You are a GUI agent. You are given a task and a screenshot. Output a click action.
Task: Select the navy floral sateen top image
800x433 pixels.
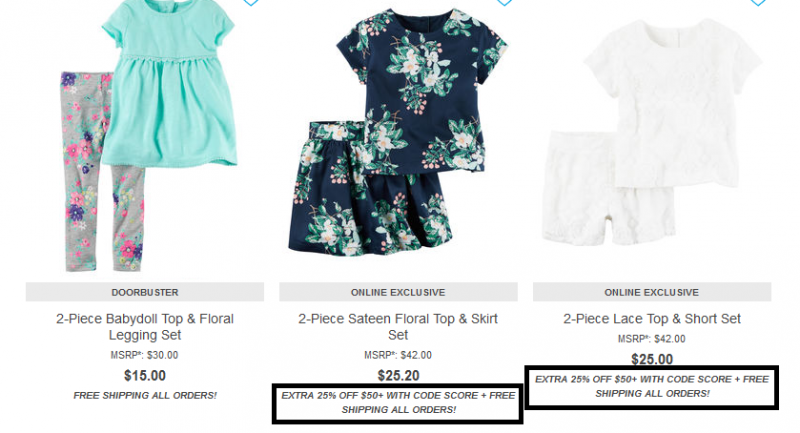(422, 91)
